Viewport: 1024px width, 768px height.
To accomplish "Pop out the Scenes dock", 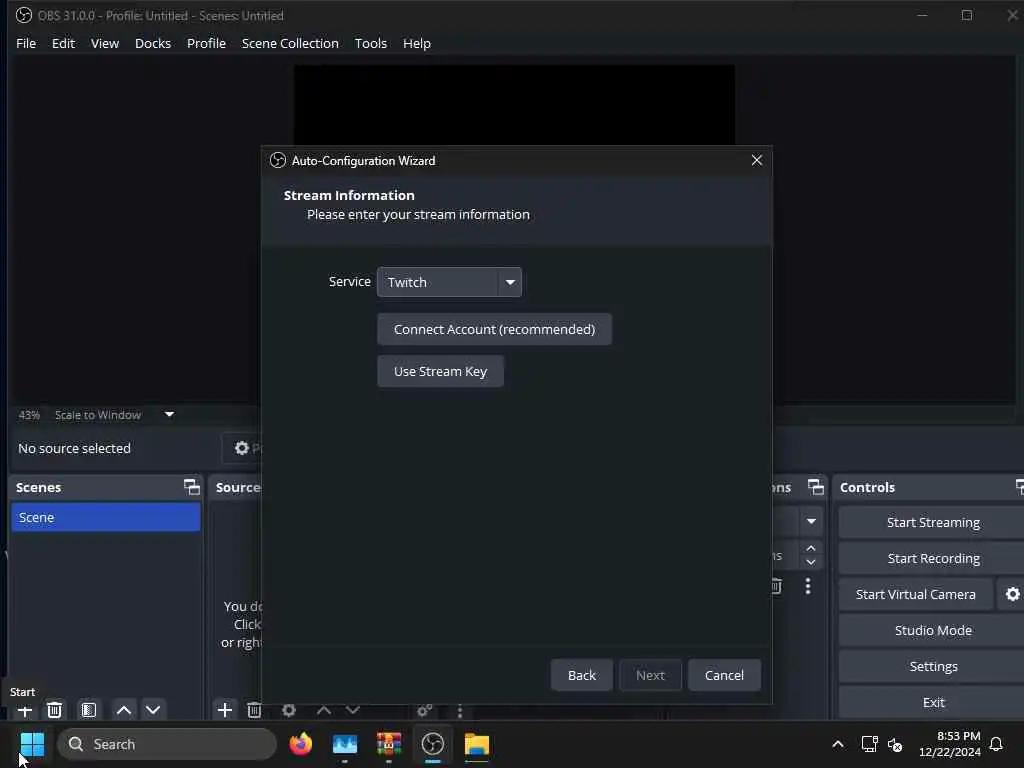I will point(191,487).
